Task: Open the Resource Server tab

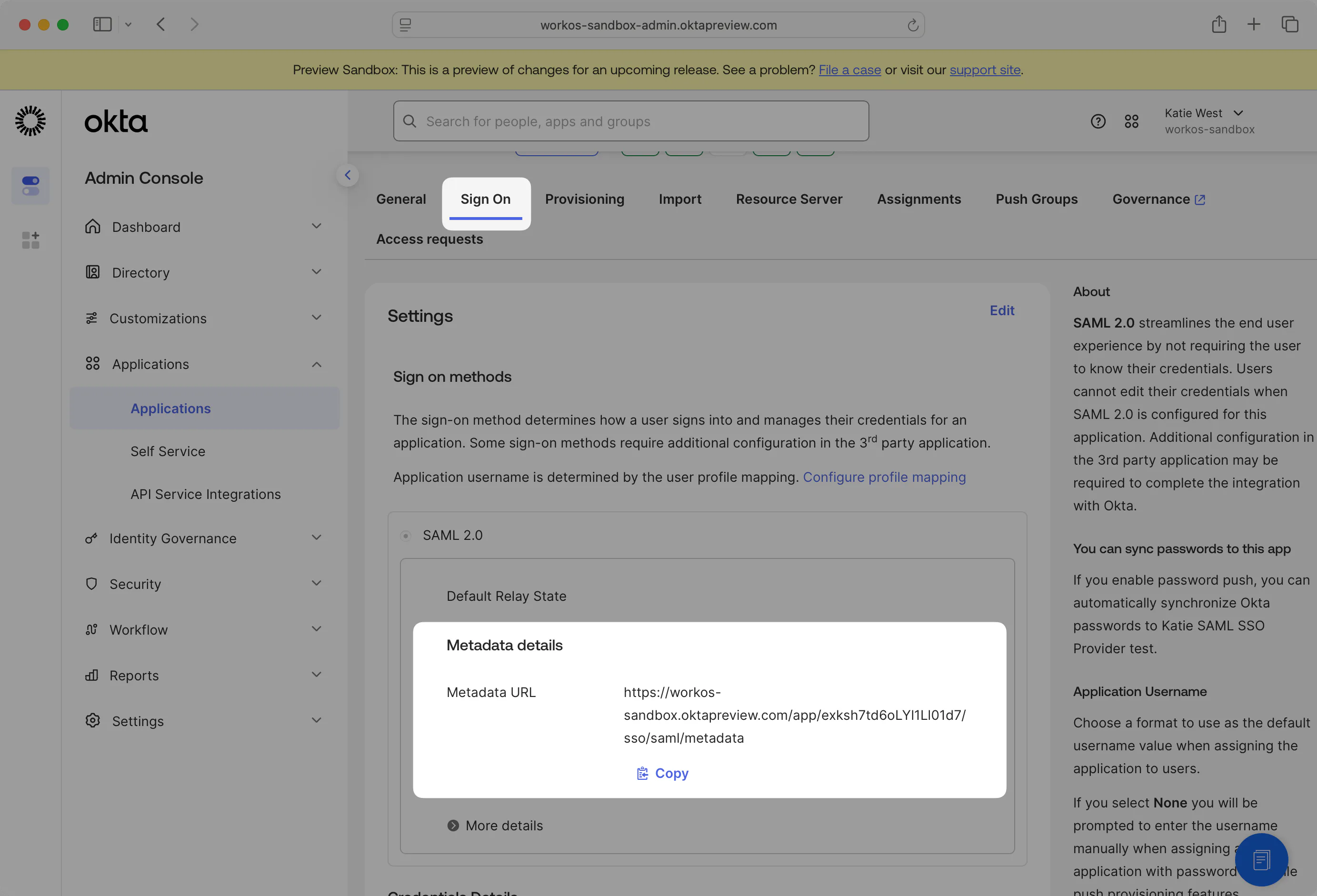Action: pyautogui.click(x=789, y=199)
